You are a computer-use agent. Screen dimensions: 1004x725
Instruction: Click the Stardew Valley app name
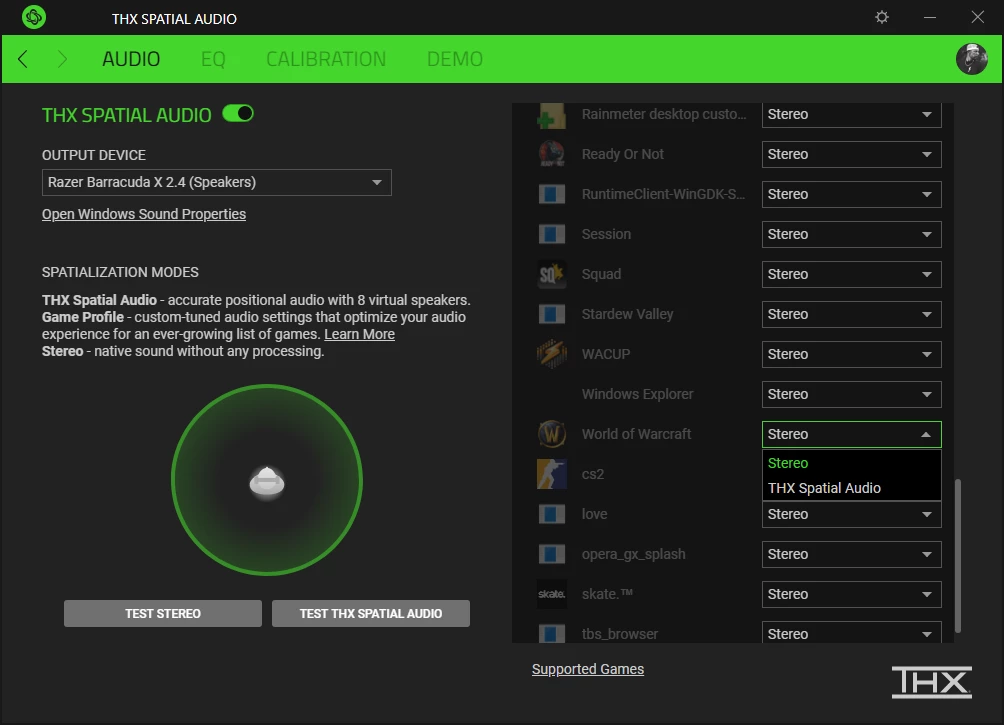pos(628,314)
